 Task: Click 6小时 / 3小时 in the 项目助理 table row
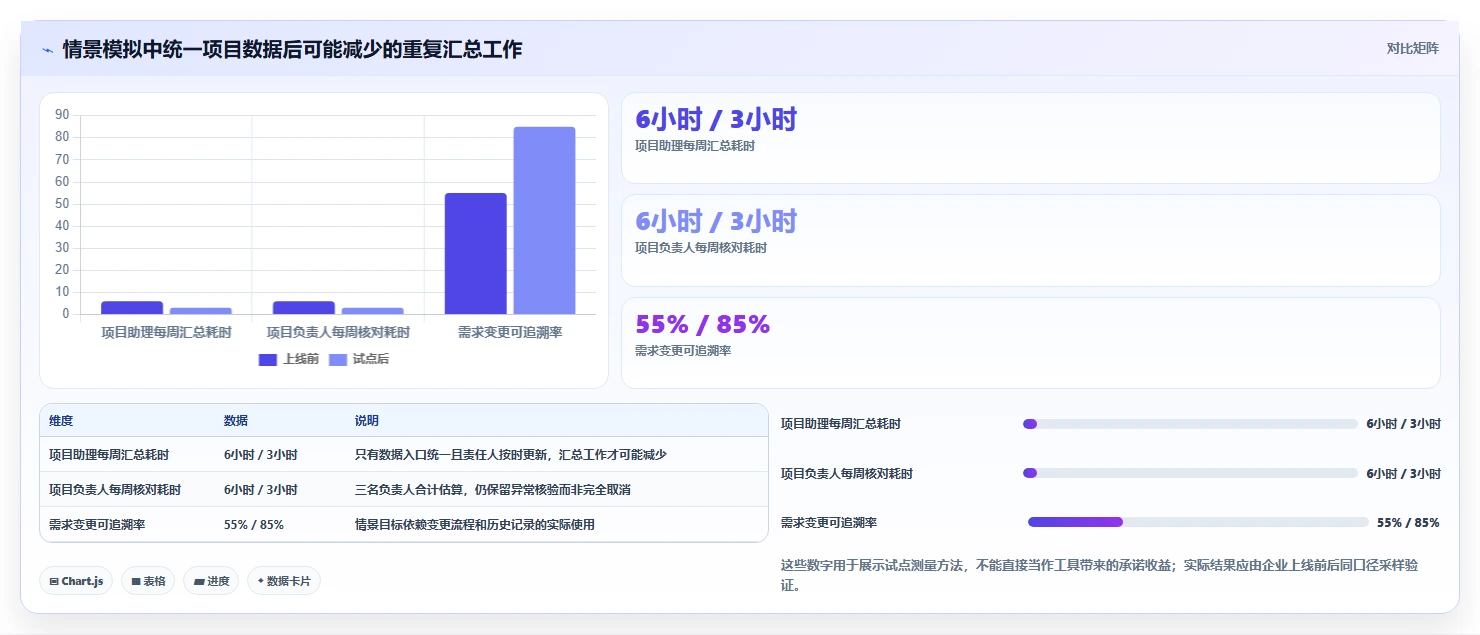(x=261, y=455)
